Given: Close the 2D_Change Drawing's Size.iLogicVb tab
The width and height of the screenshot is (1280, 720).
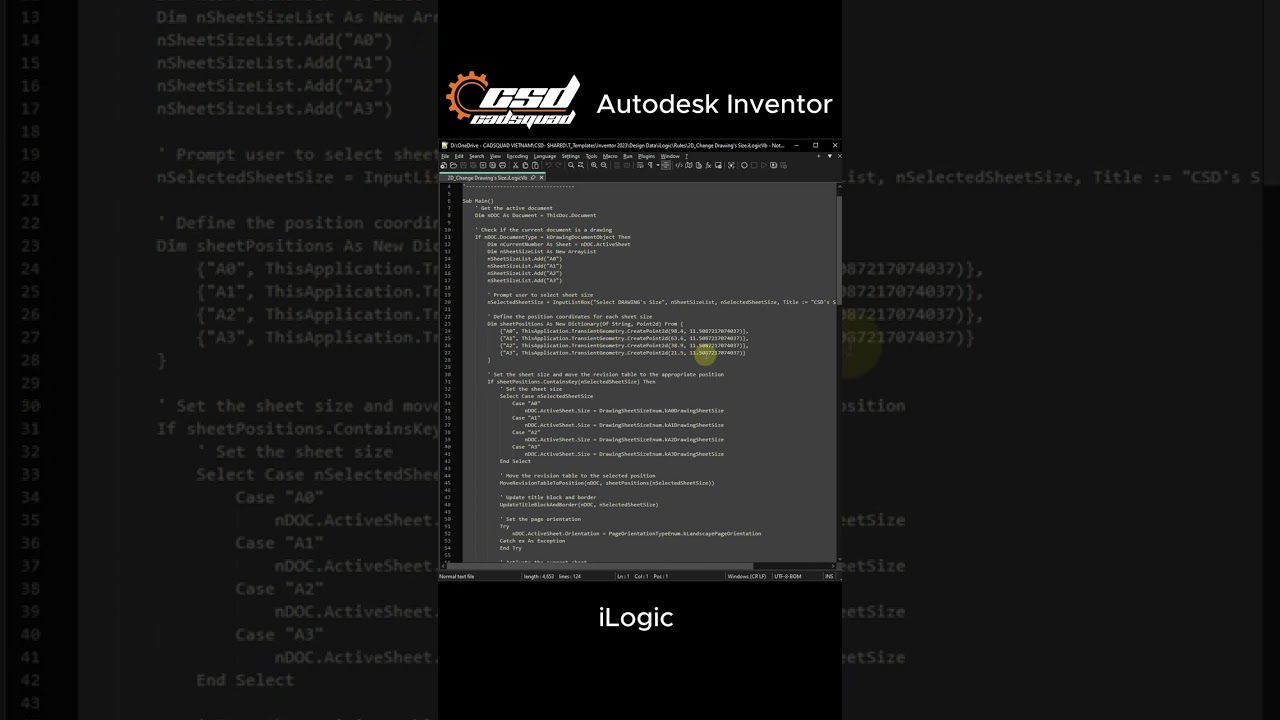Looking at the screenshot, I should coord(541,177).
